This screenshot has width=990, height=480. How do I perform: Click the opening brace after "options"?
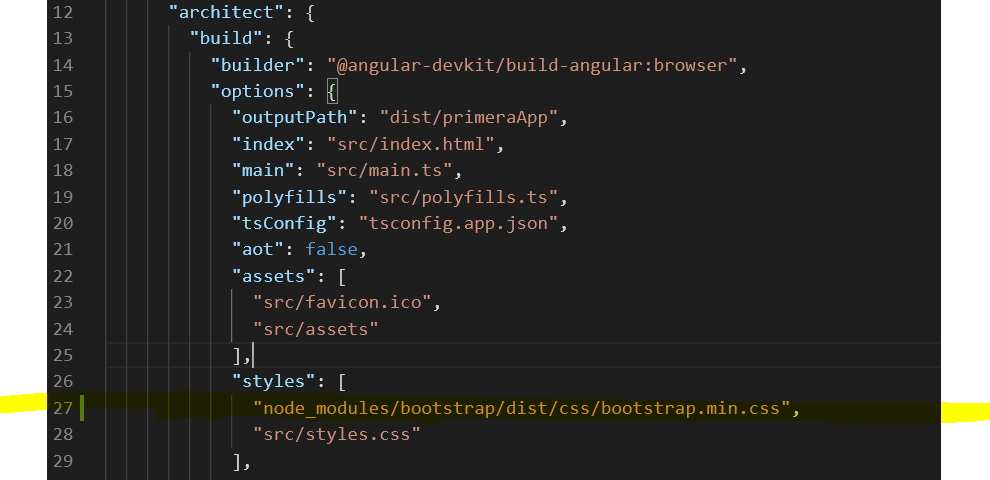332,92
